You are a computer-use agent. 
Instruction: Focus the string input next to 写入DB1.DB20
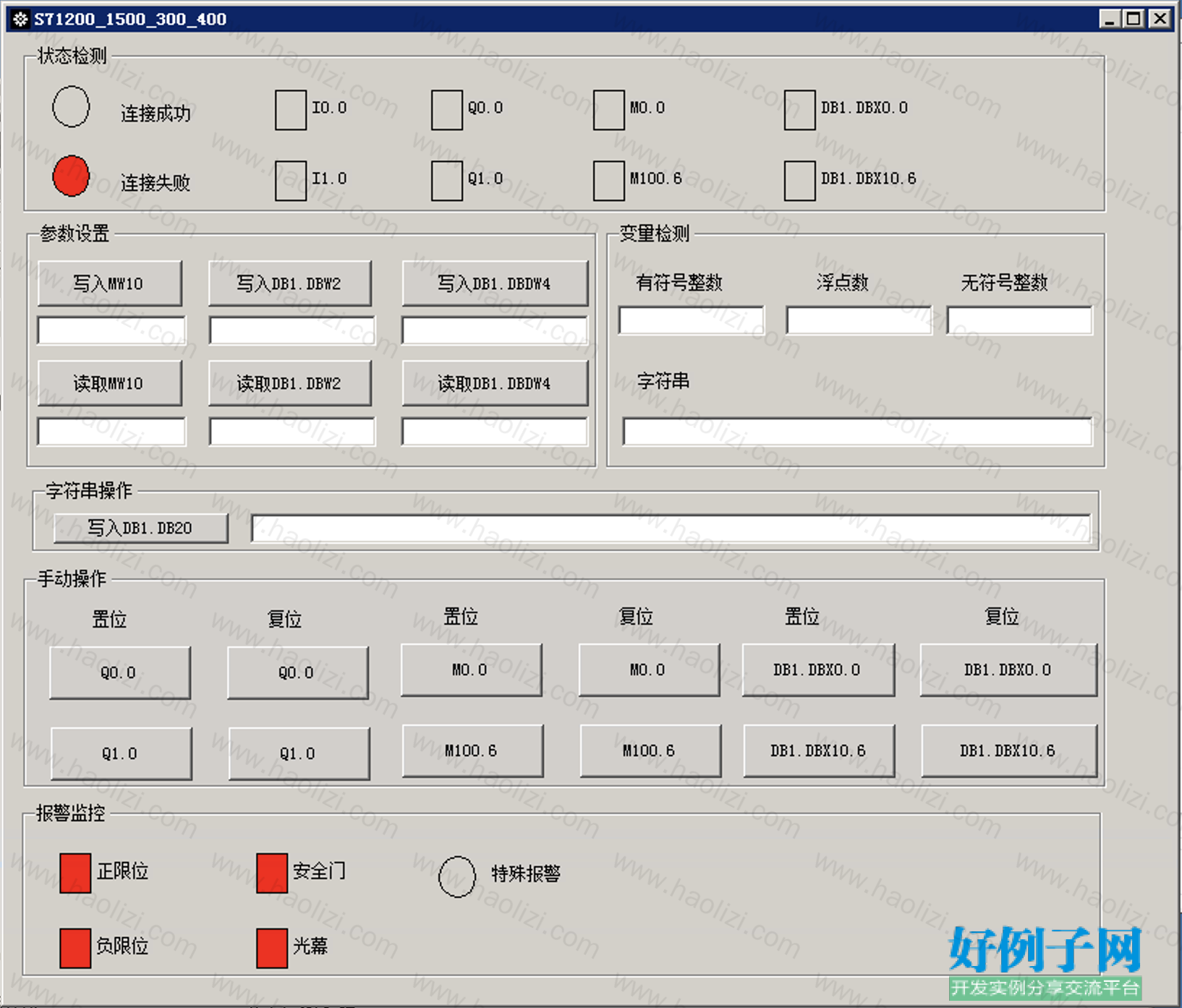671,528
